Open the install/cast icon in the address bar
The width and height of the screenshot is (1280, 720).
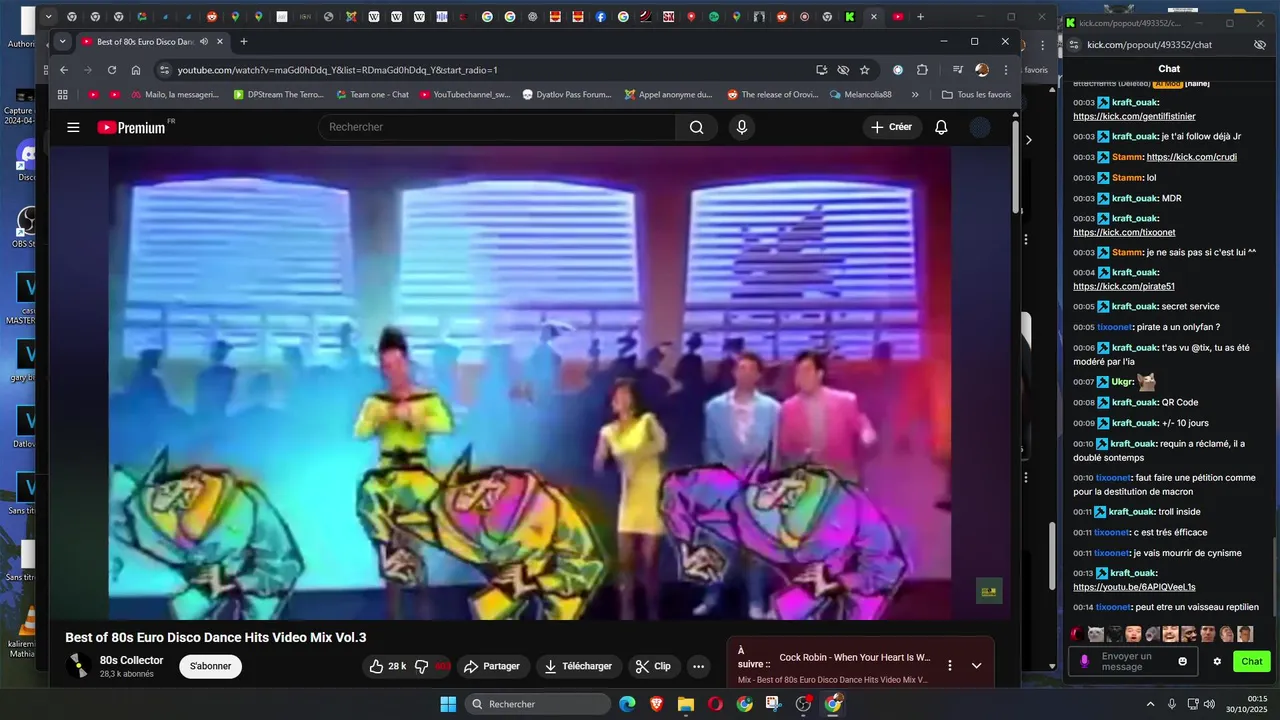[x=821, y=70]
